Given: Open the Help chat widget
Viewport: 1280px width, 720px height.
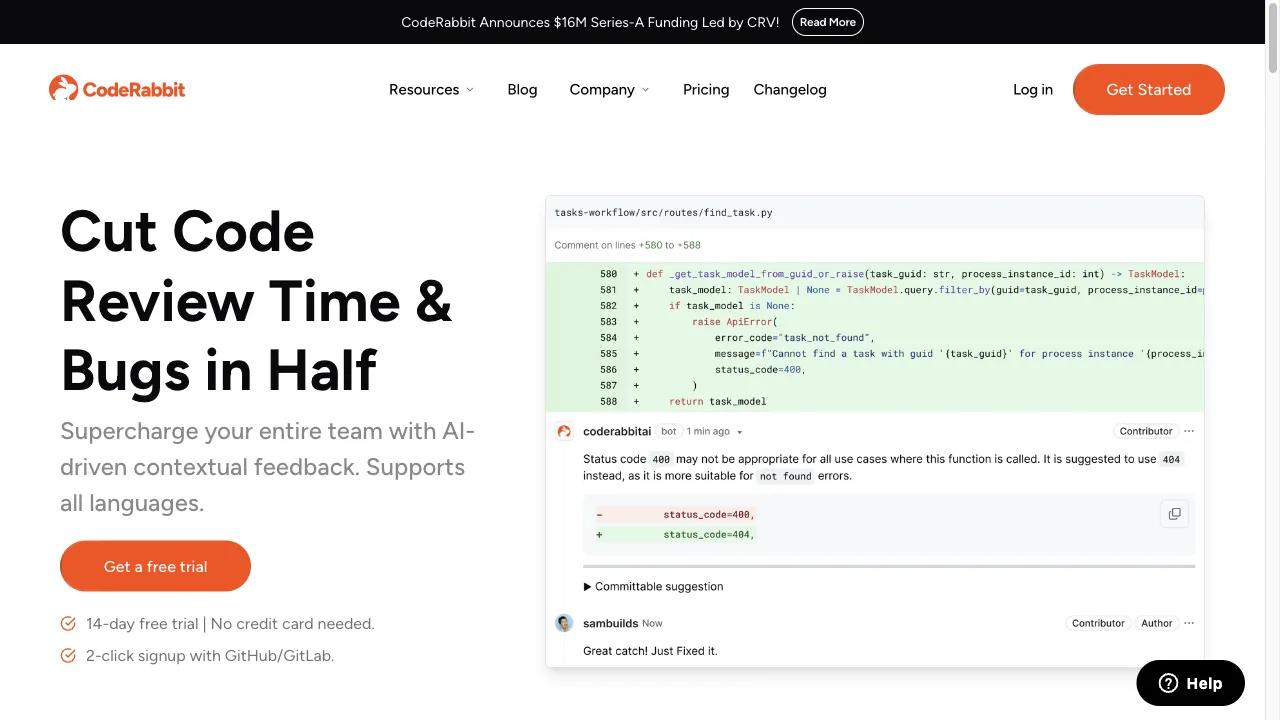Looking at the screenshot, I should 1190,683.
